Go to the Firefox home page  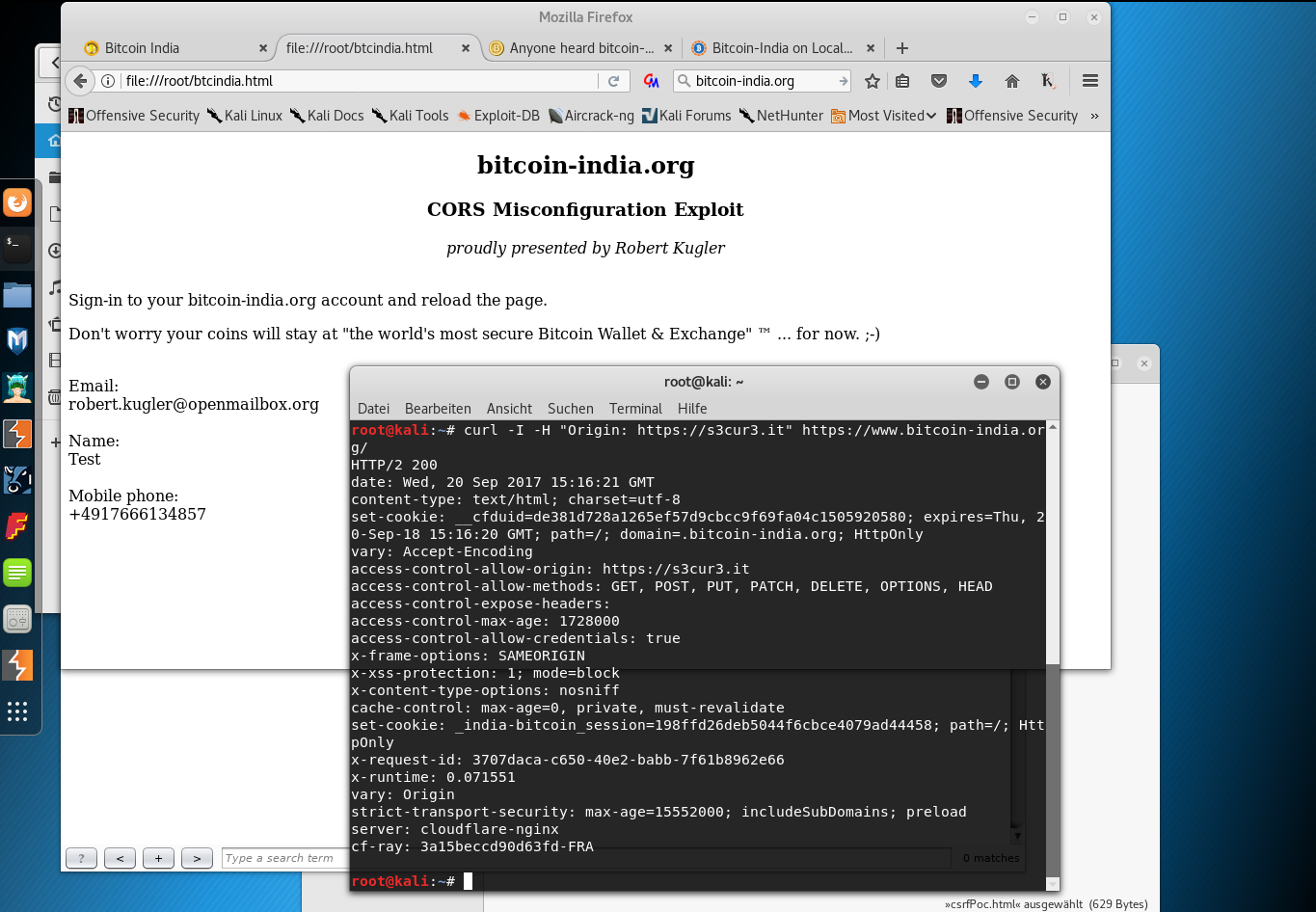coord(1011,81)
